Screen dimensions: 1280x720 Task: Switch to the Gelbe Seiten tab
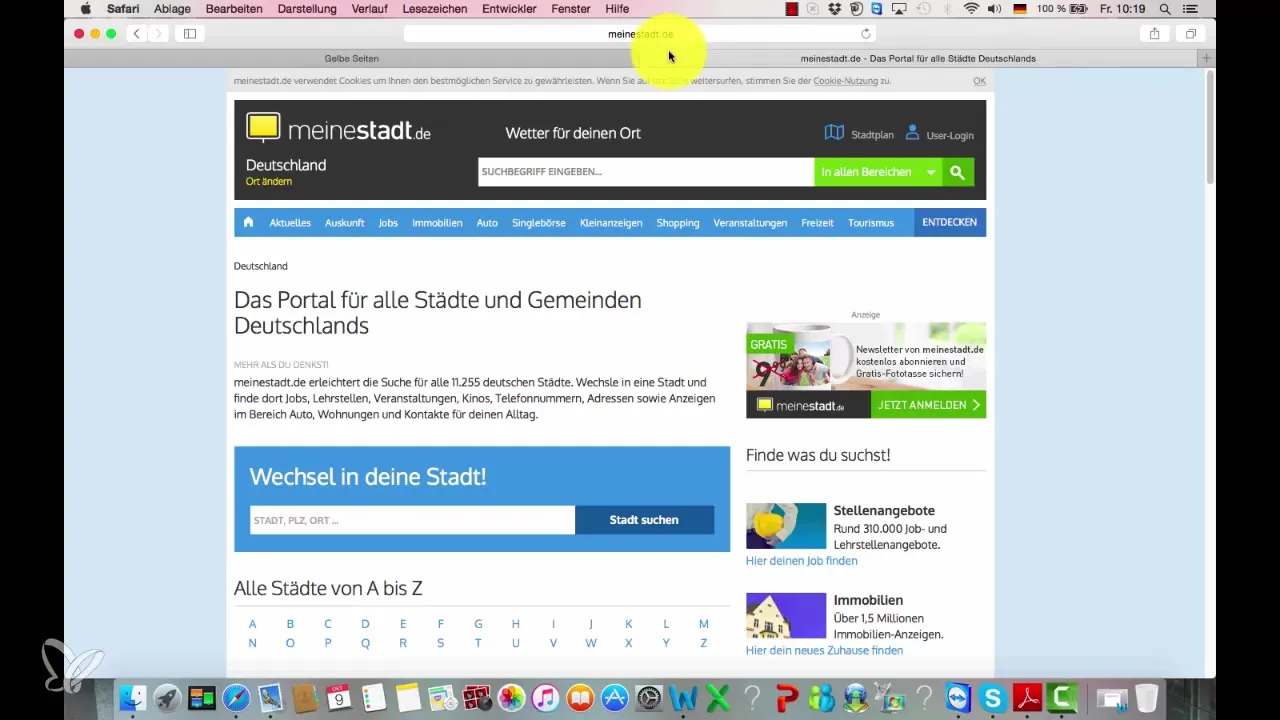click(352, 58)
